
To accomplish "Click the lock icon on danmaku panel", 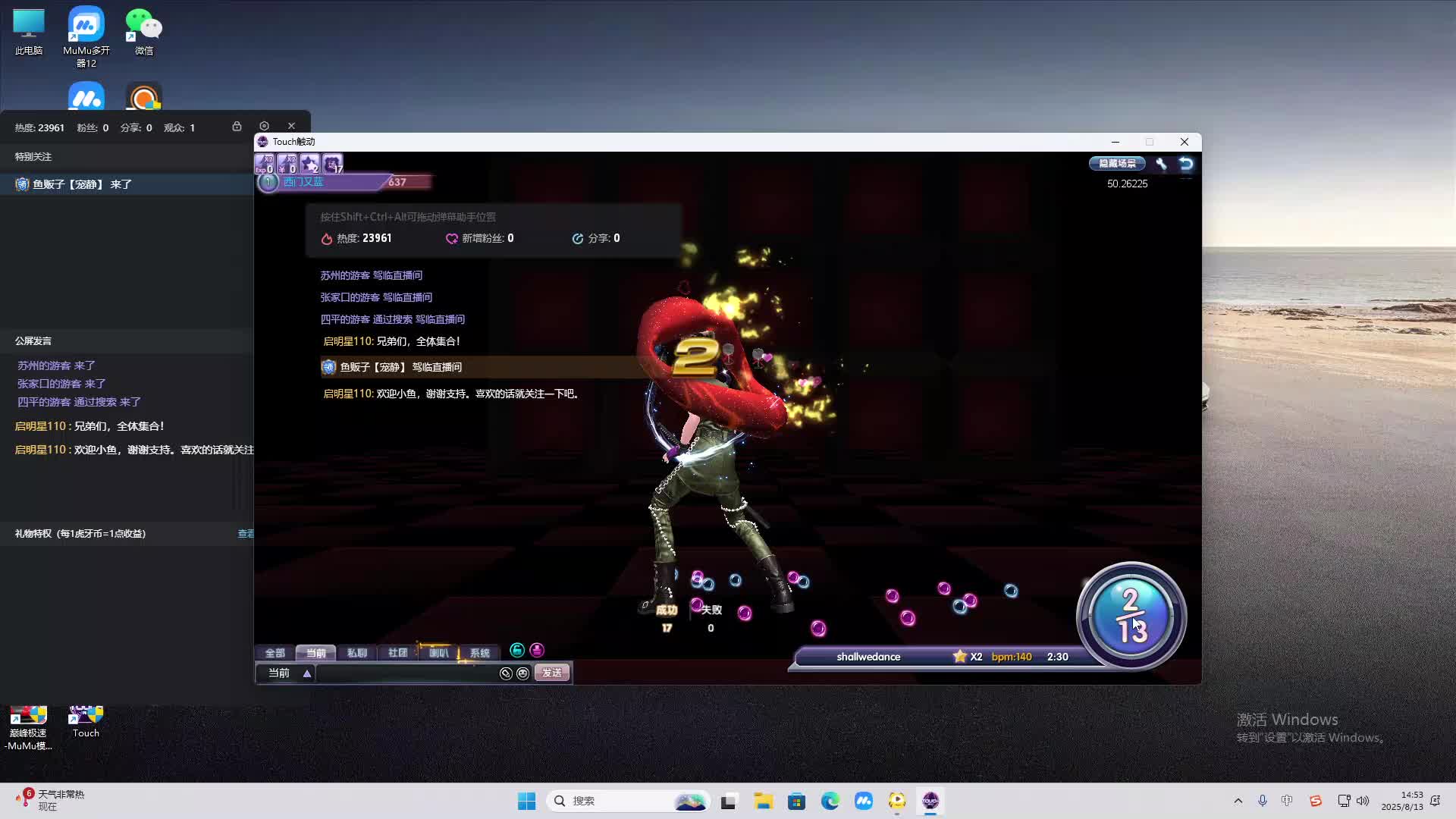I will pyautogui.click(x=237, y=127).
